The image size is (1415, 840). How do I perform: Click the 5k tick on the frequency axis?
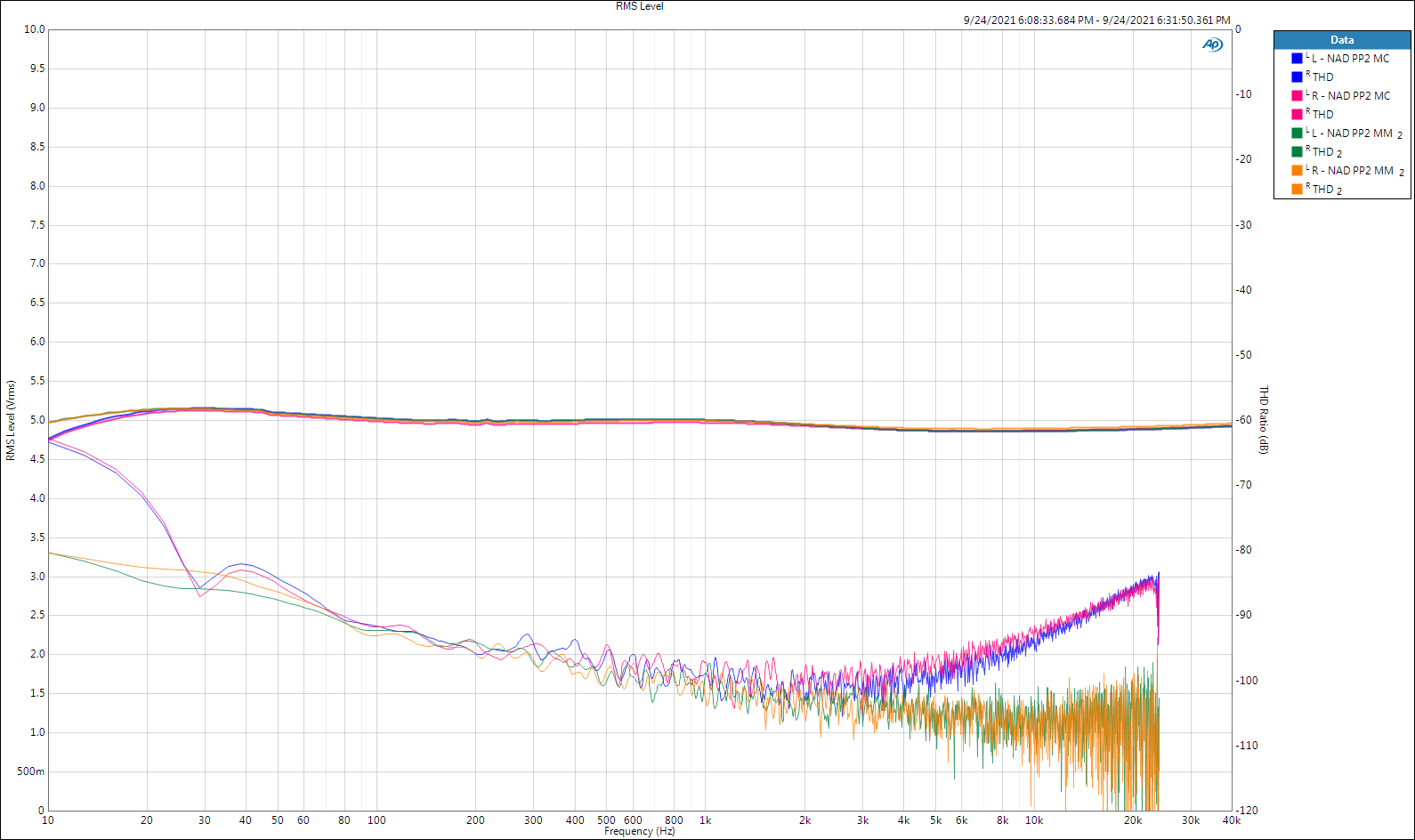pyautogui.click(x=935, y=820)
